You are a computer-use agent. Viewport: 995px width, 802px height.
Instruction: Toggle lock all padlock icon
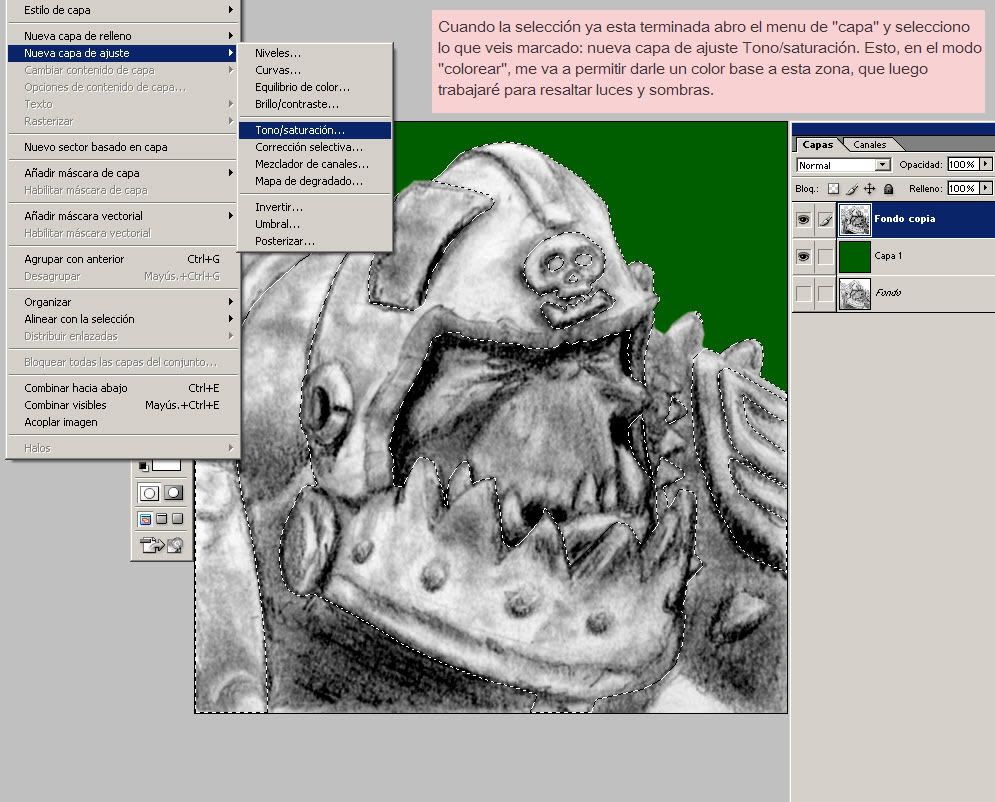pyautogui.click(x=888, y=188)
